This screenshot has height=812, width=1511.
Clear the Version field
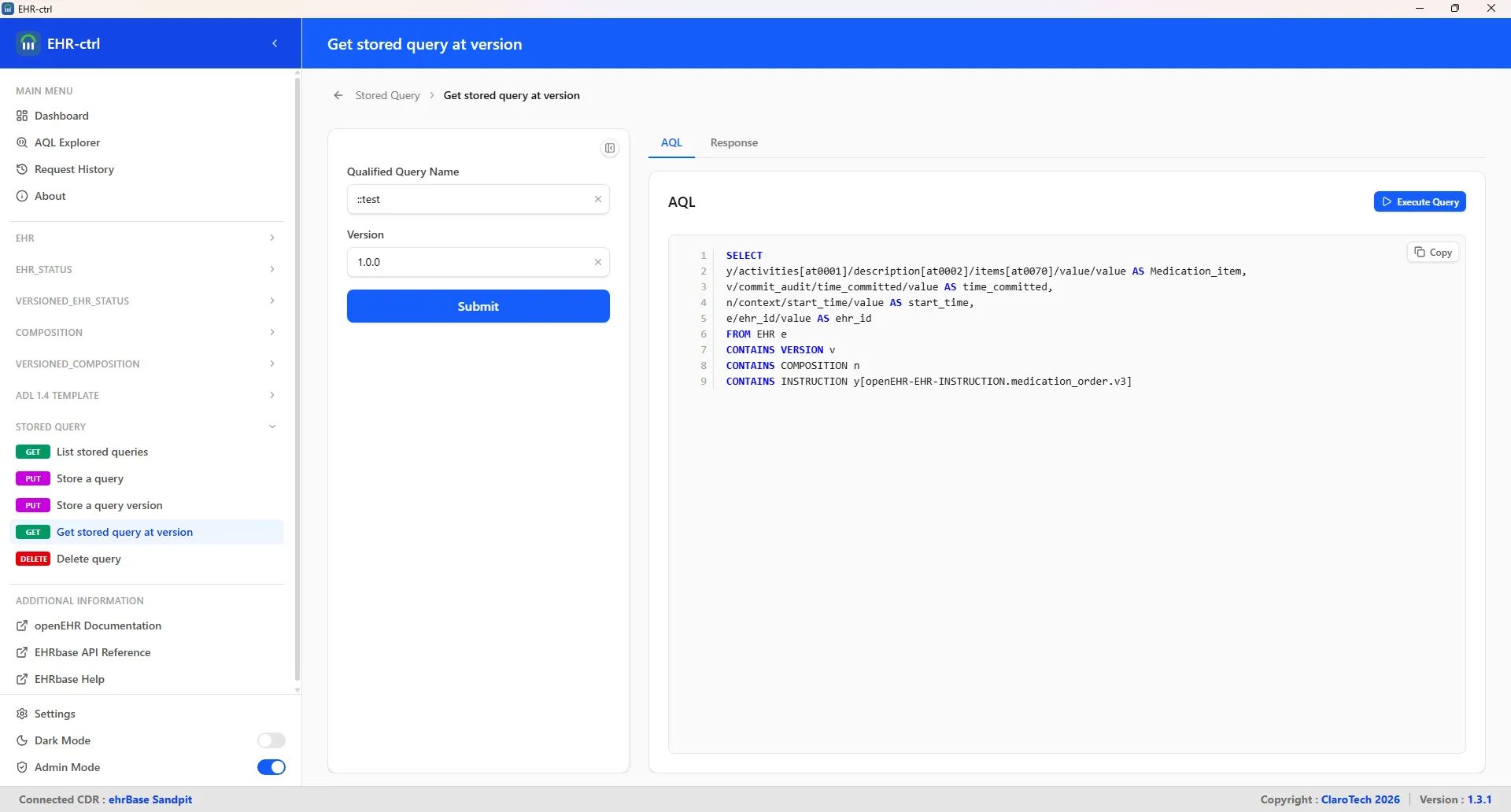(598, 262)
